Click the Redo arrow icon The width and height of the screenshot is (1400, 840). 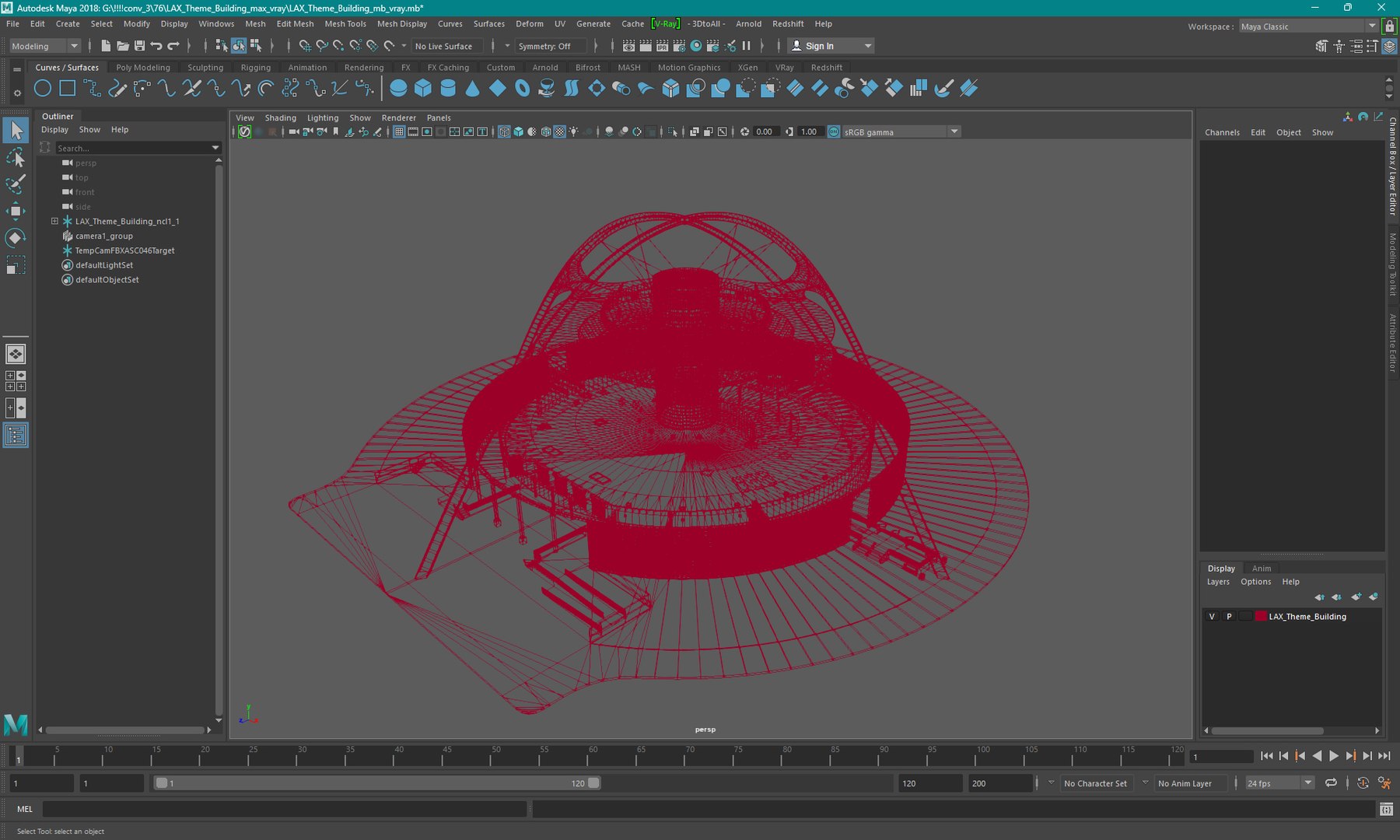click(x=173, y=46)
